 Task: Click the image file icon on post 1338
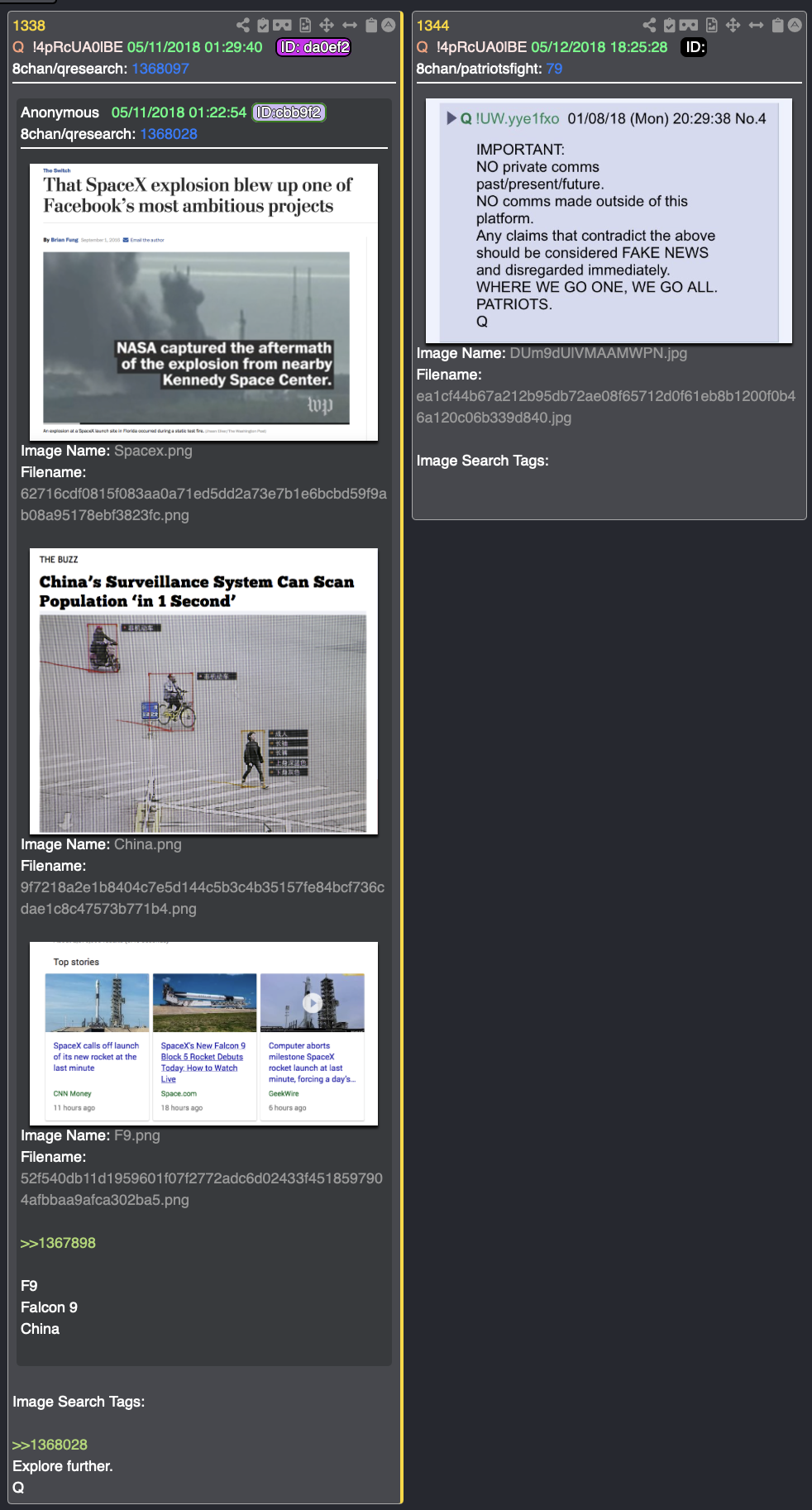[x=305, y=26]
